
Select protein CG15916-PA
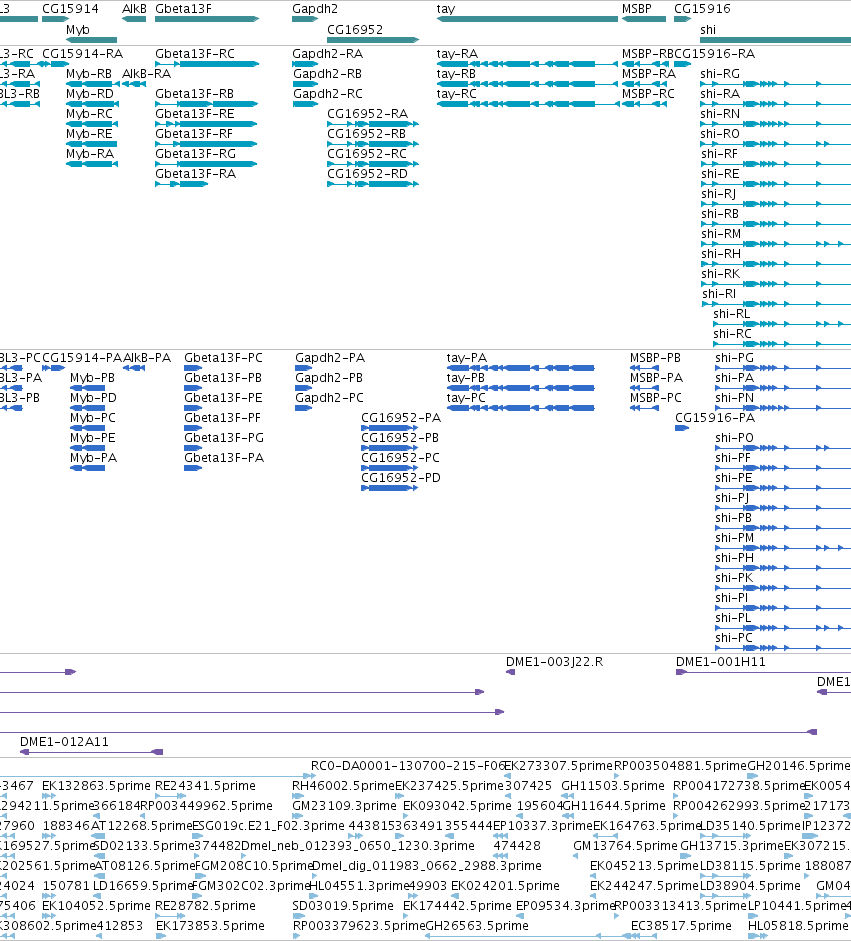715,418
